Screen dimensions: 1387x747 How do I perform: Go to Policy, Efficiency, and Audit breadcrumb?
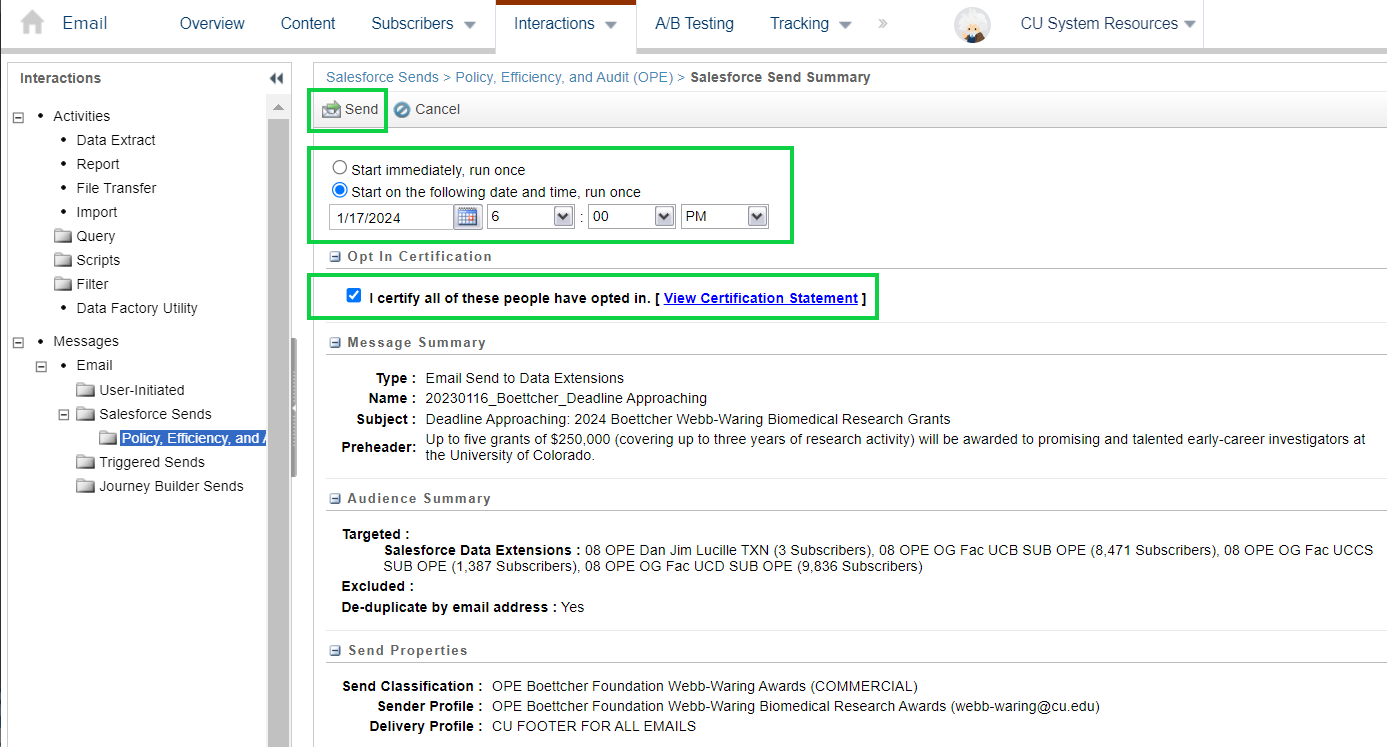pos(564,77)
